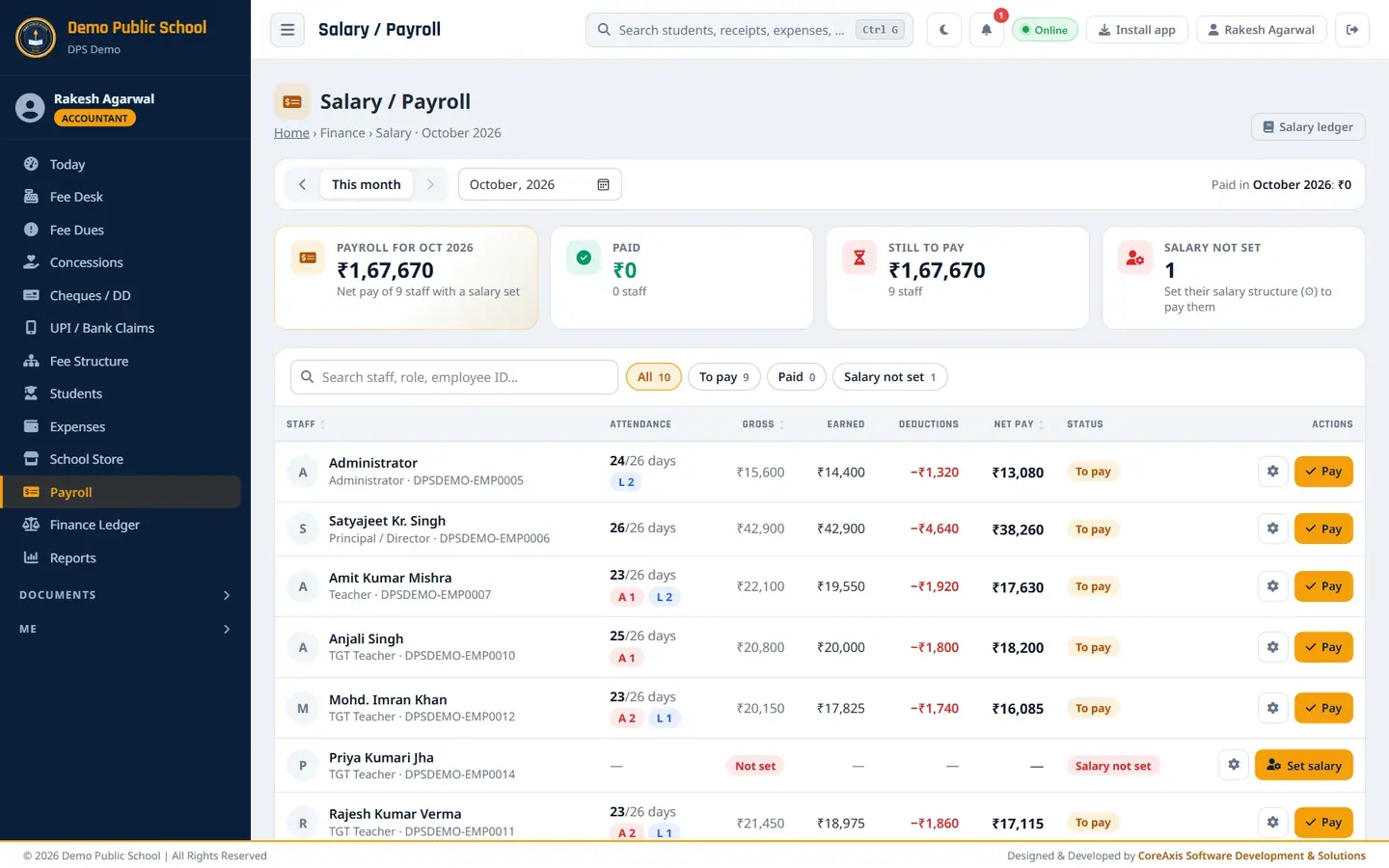Open Concessions section
Image resolution: width=1389 pixels, height=868 pixels.
(x=121, y=262)
